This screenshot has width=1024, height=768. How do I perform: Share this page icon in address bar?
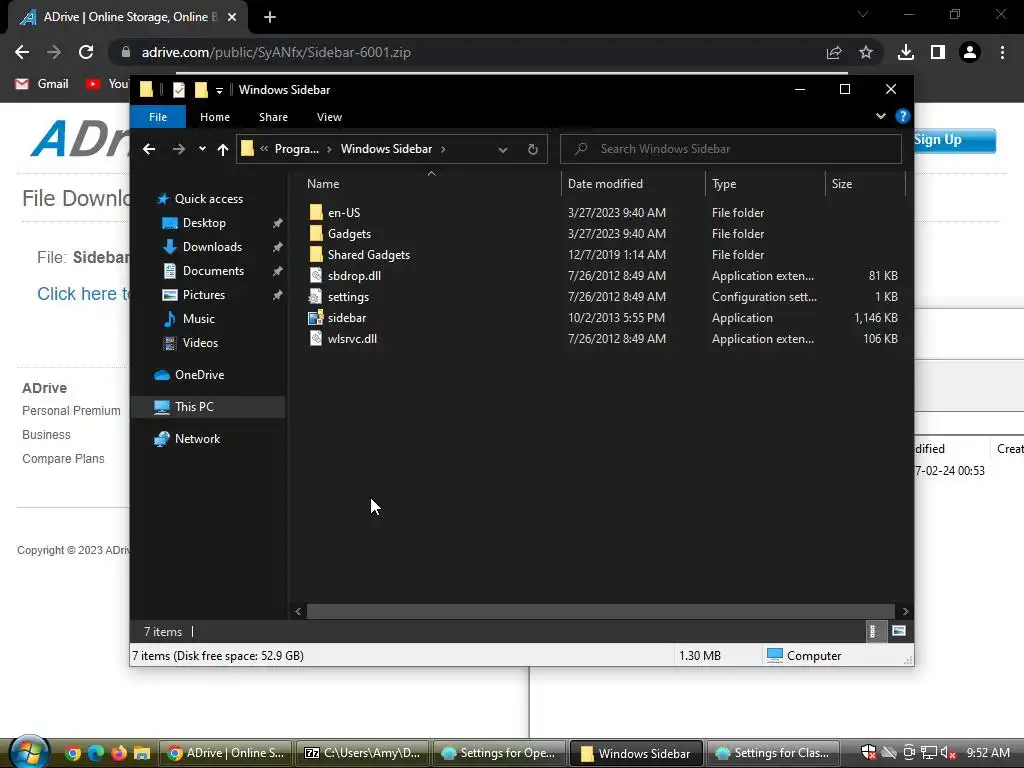[x=834, y=52]
